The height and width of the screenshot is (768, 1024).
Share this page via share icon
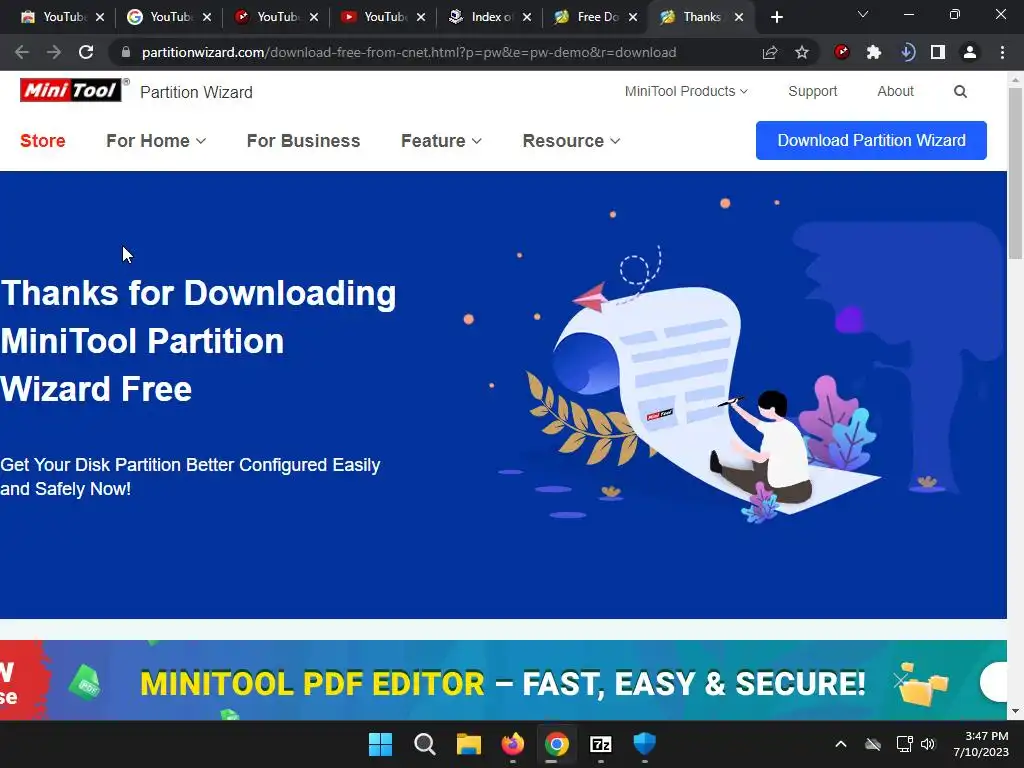click(x=770, y=52)
